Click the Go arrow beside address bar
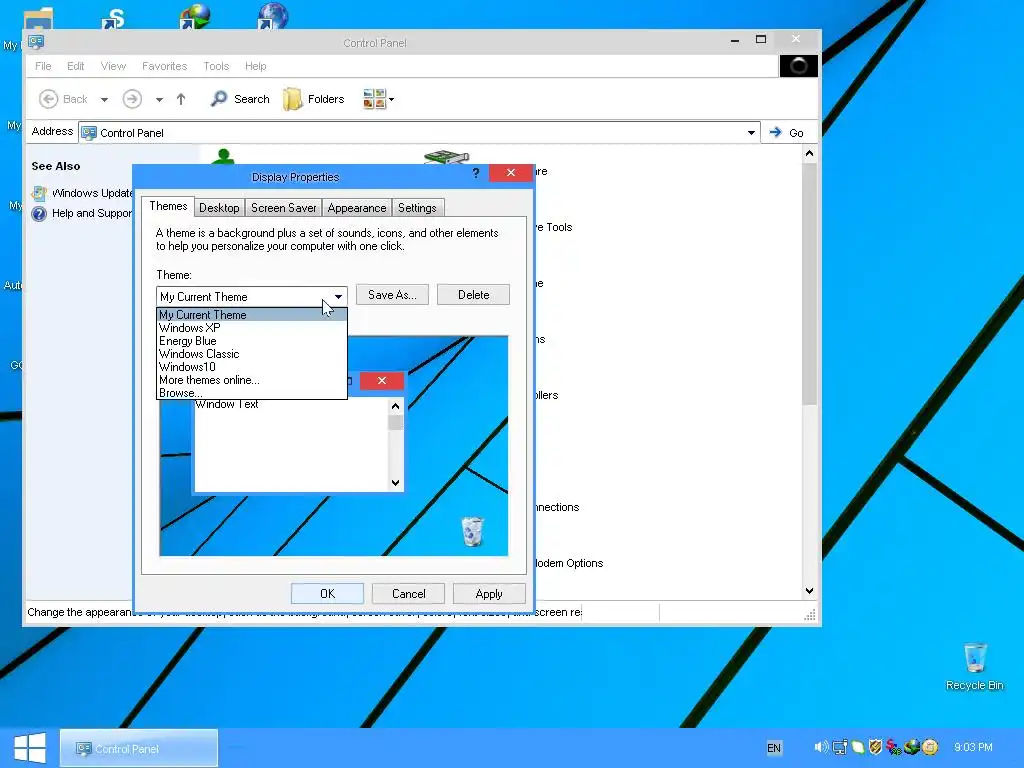This screenshot has height=768, width=1024. 775,133
